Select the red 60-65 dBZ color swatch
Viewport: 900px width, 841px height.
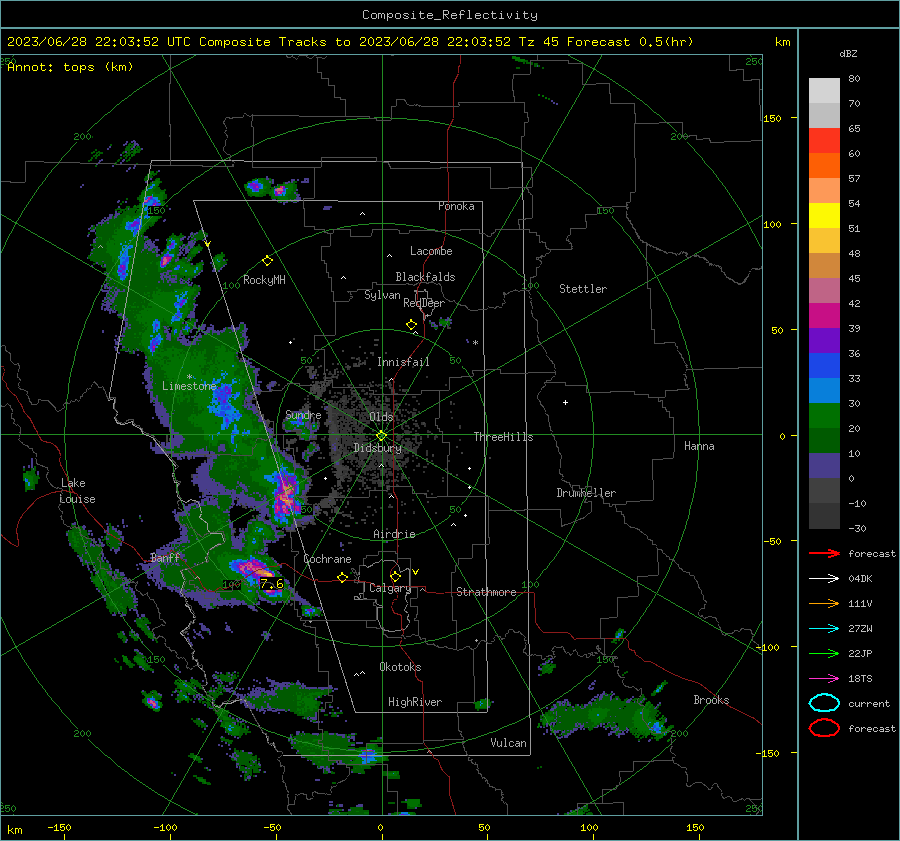click(x=824, y=141)
